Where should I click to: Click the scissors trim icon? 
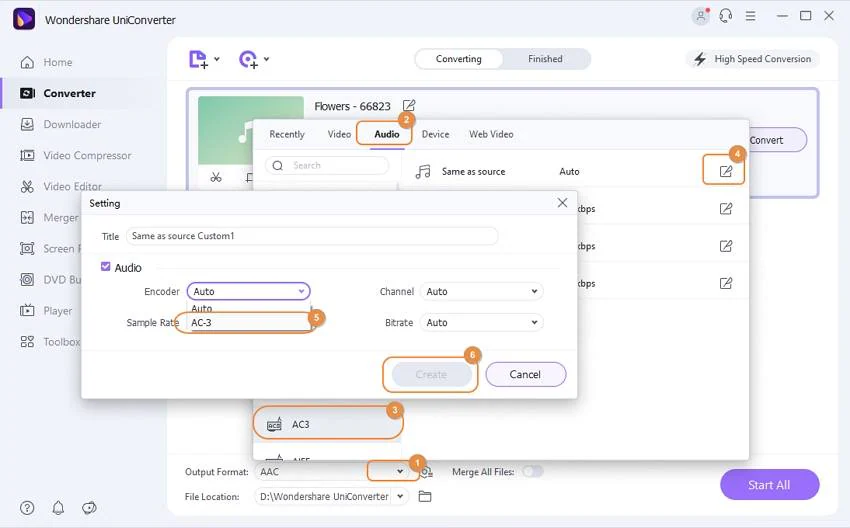click(216, 177)
